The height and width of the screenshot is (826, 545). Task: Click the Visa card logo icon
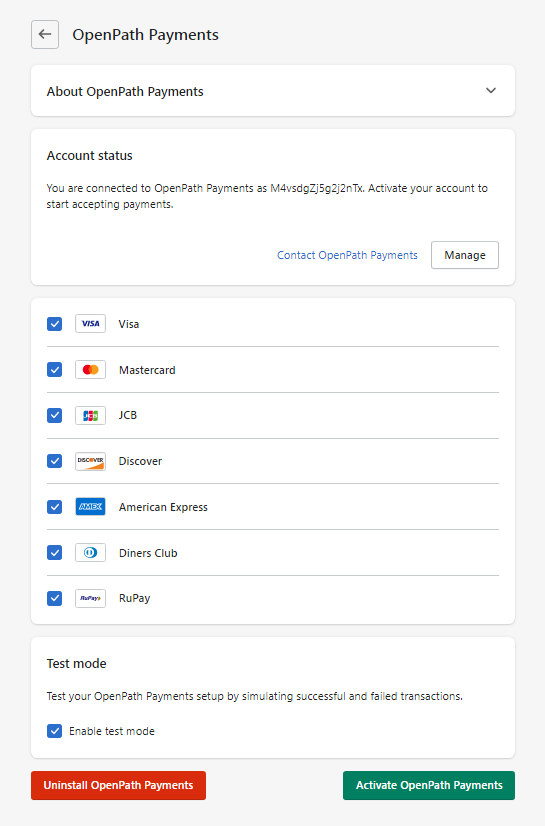coord(90,323)
